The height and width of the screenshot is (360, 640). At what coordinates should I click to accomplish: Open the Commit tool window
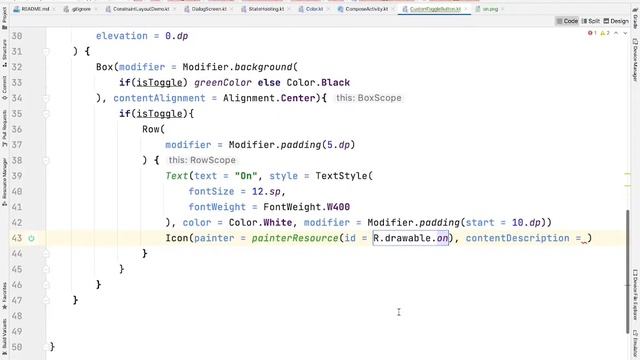tap(4, 88)
